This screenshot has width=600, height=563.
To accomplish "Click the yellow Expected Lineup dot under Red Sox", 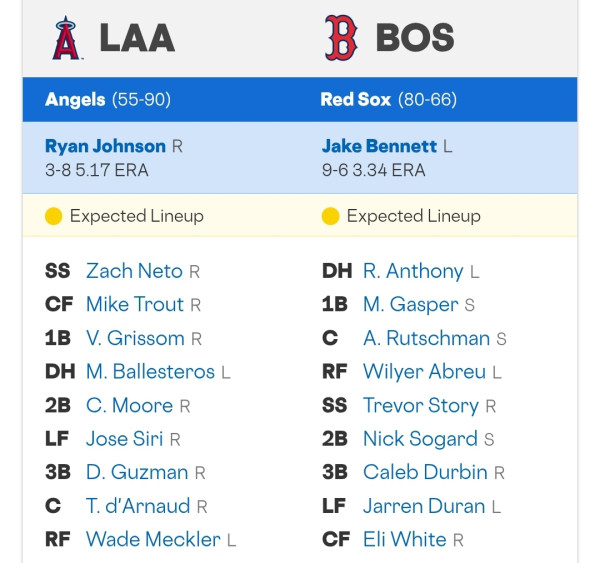I will 331,216.
